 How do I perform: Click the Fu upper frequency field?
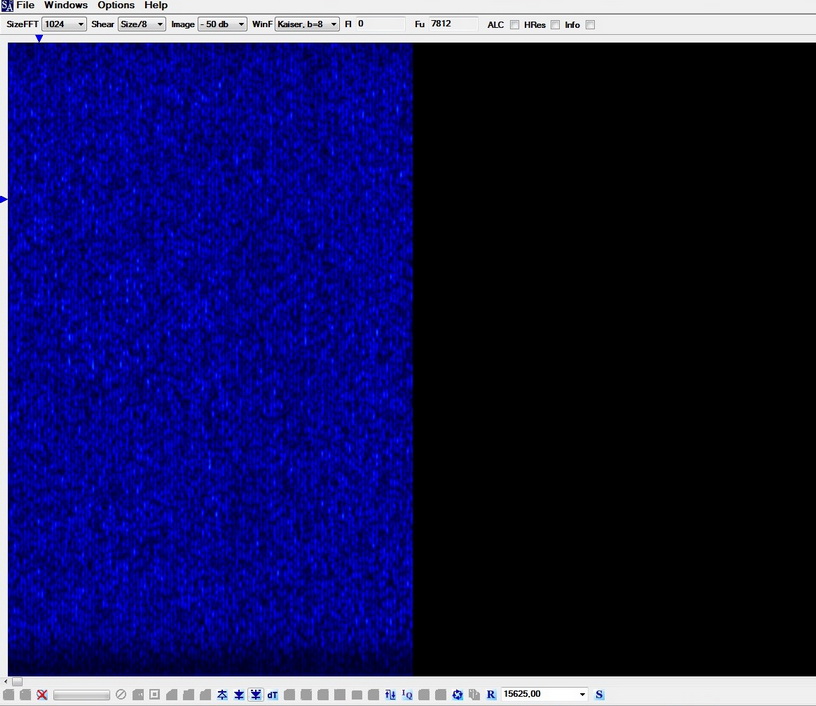[x=453, y=24]
